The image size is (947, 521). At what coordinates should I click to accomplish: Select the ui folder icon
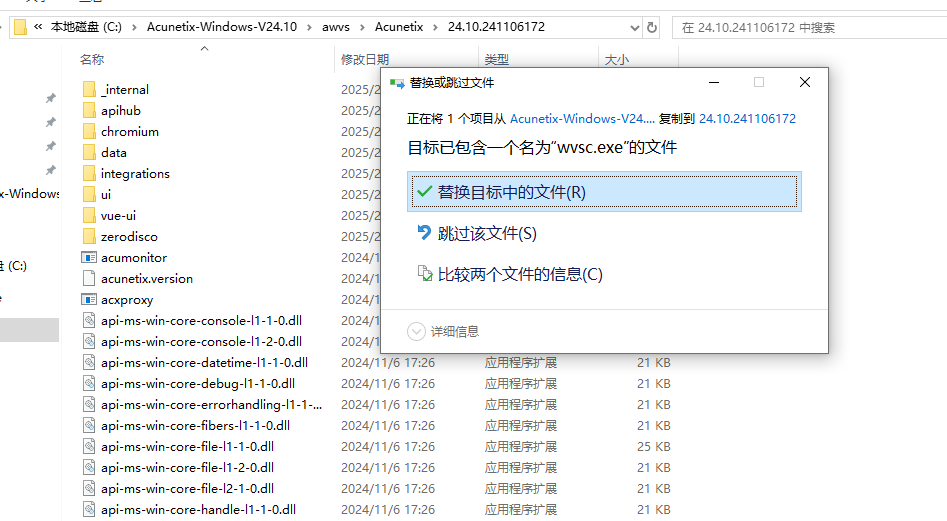coord(89,194)
